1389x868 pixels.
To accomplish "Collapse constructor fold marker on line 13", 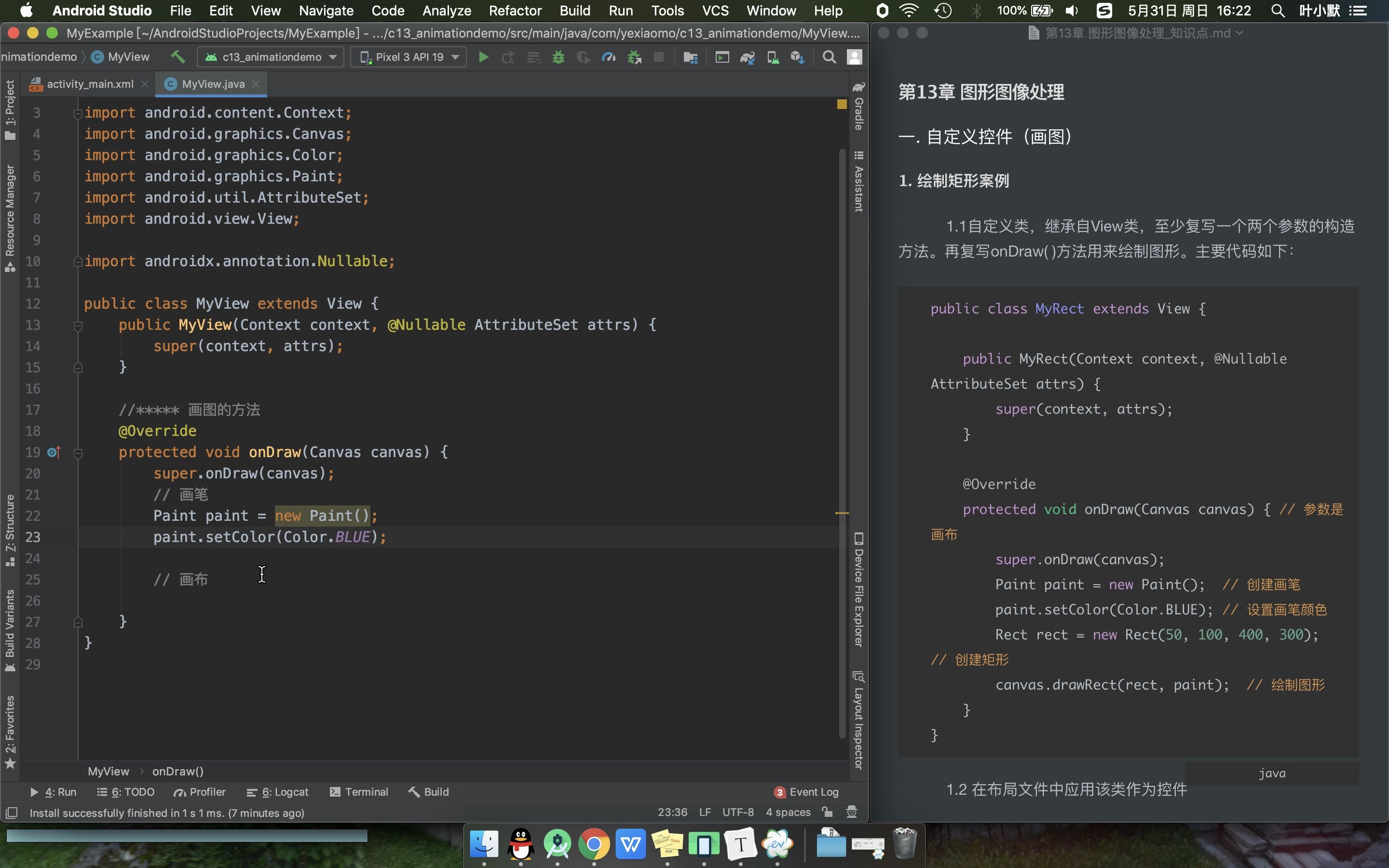I will point(78,325).
